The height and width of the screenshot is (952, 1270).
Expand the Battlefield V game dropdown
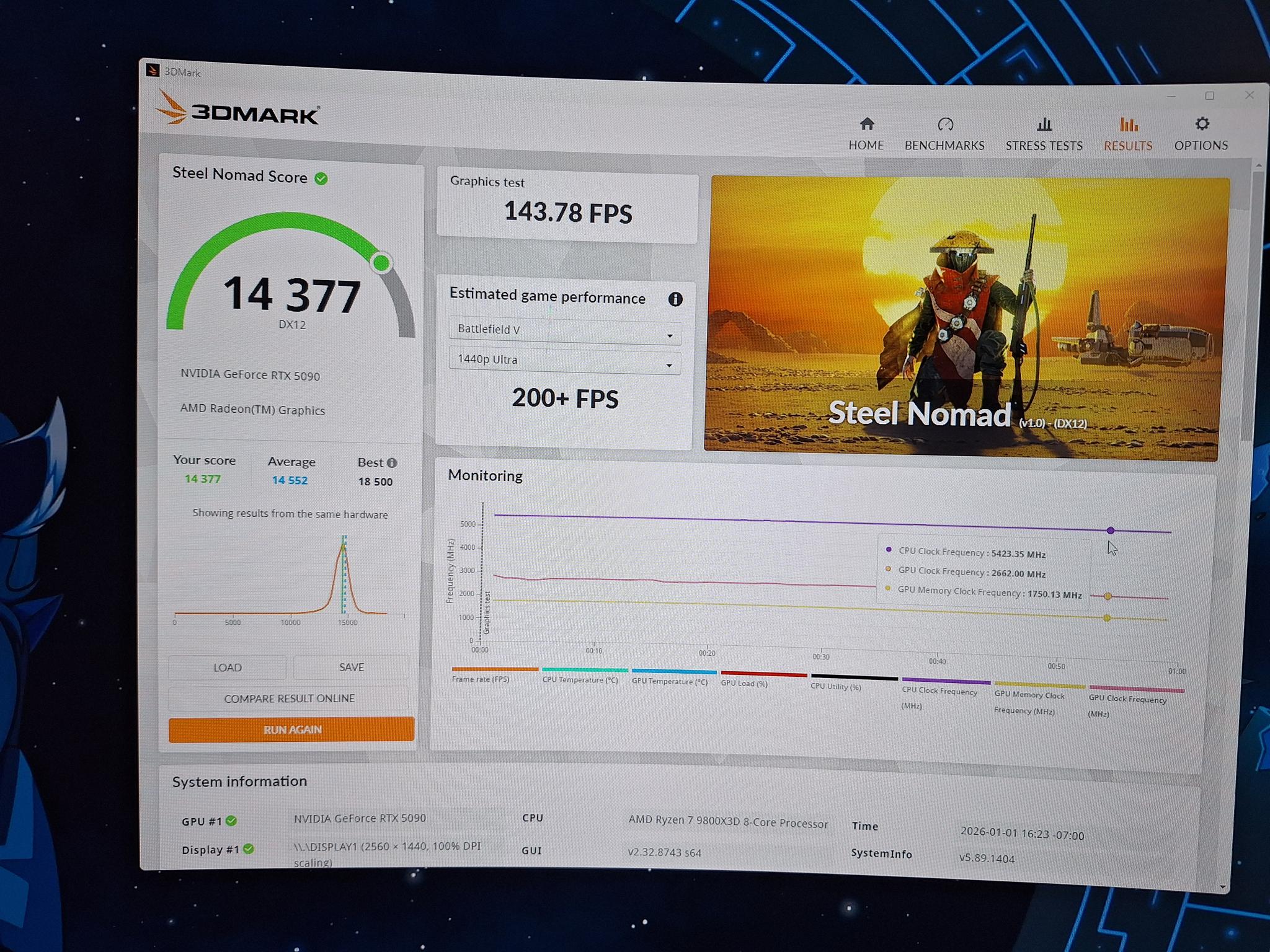(x=565, y=332)
